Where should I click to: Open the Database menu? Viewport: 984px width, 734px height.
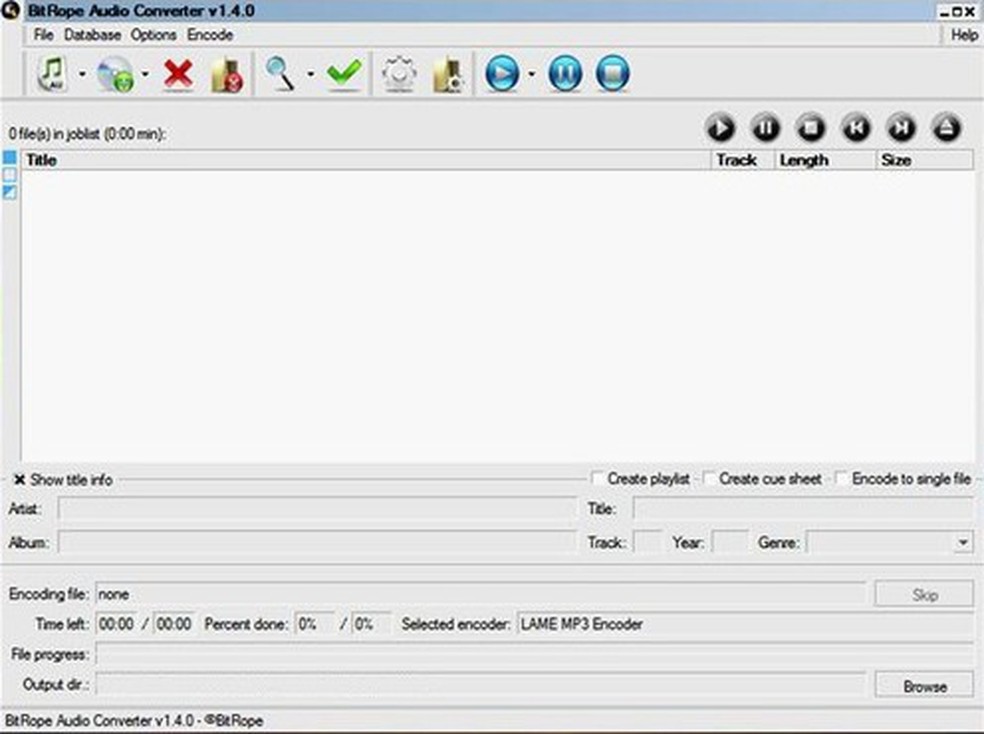click(92, 35)
